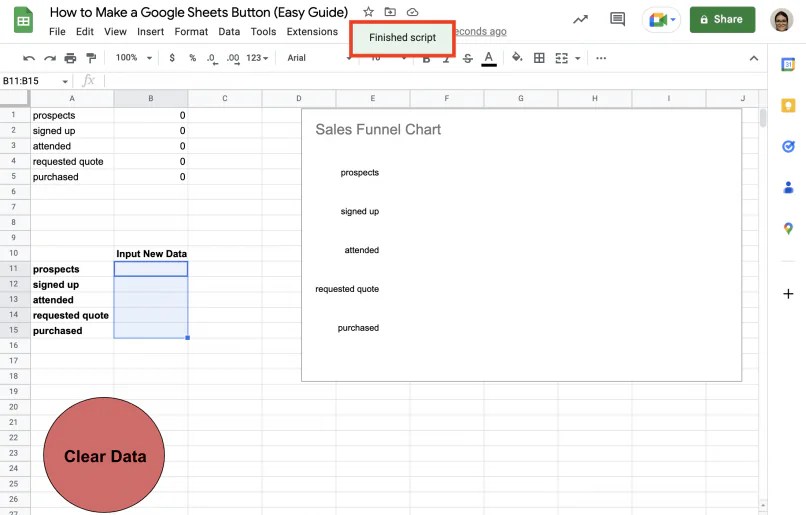
Task: Get add-ons with plus icon
Action: 787,293
